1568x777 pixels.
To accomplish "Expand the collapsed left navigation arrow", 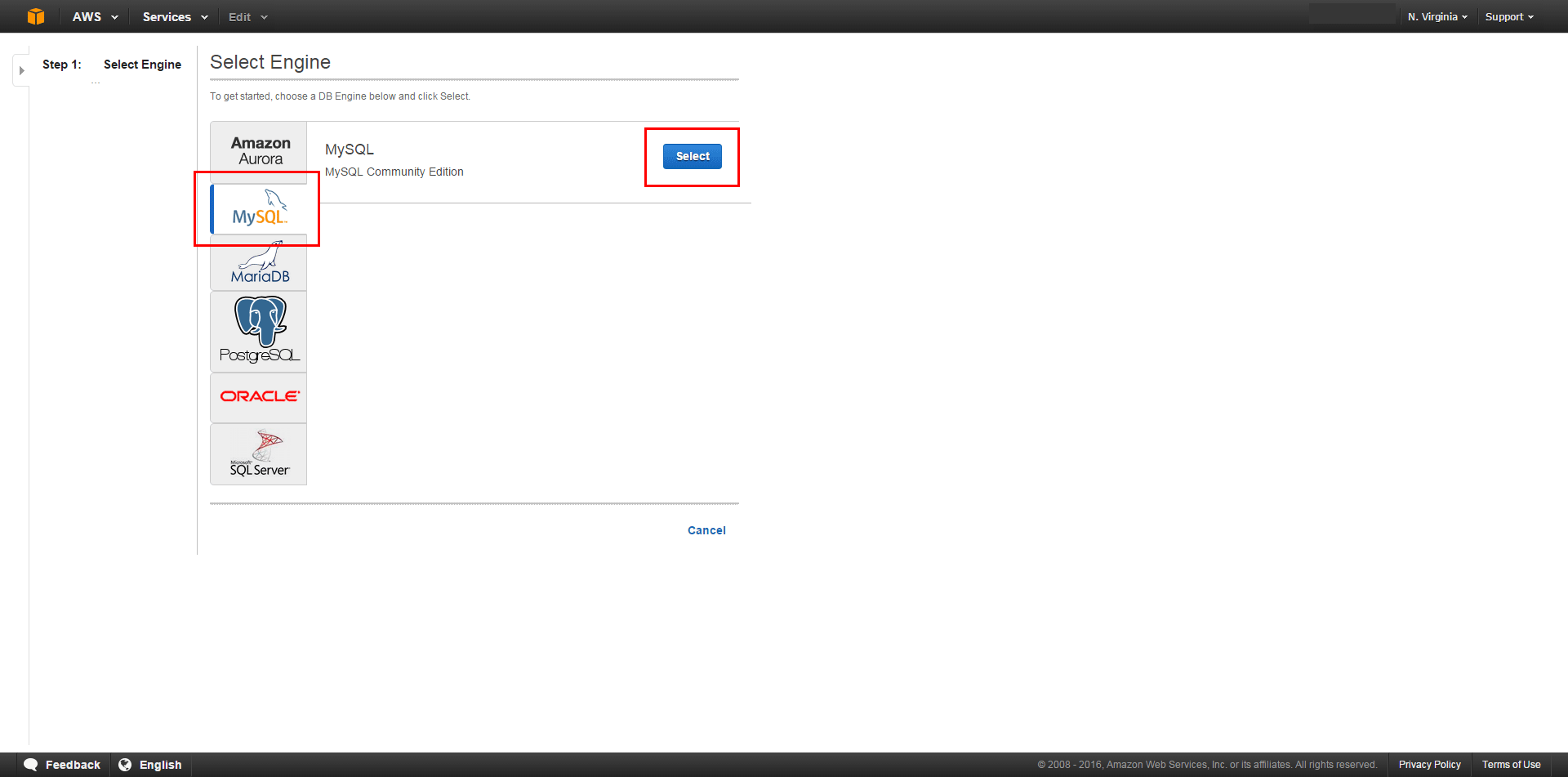I will (21, 70).
